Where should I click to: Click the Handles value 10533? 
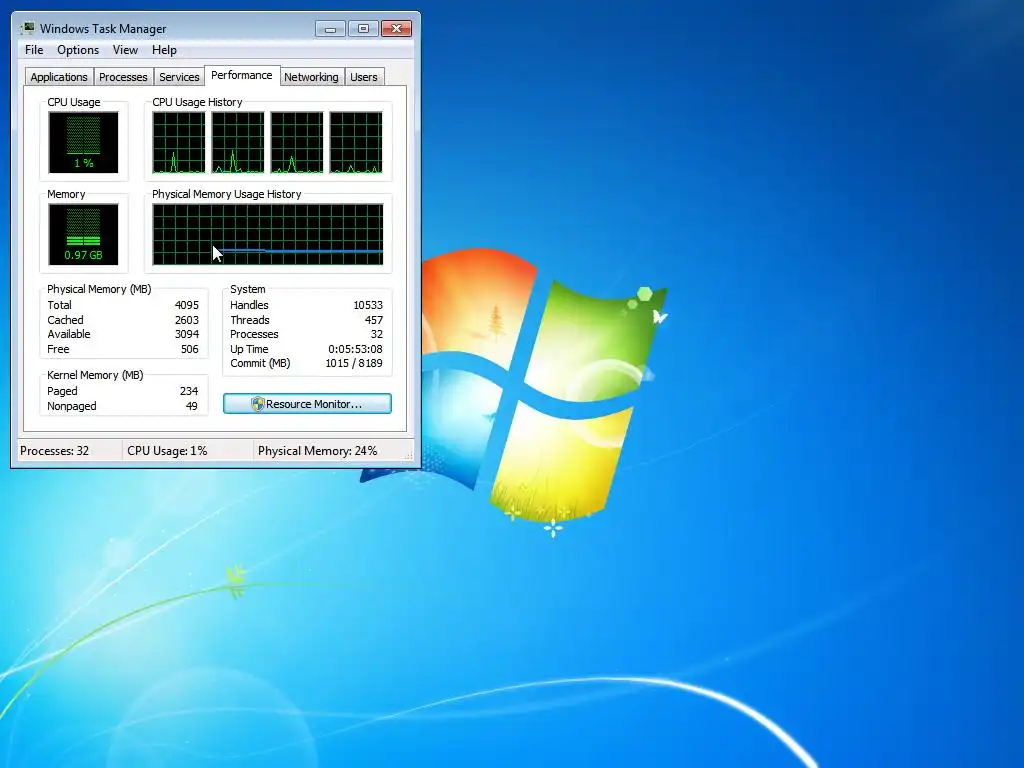click(368, 305)
